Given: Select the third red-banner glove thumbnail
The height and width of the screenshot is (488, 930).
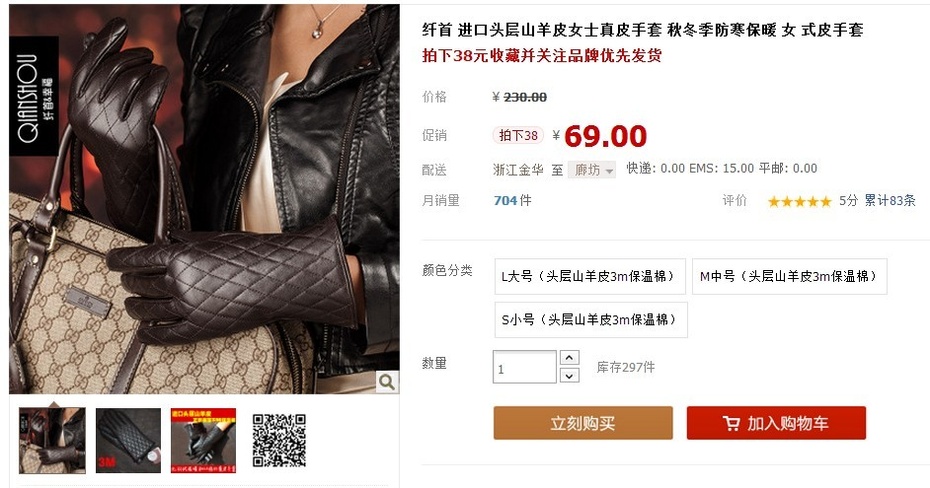Looking at the screenshot, I should 203,441.
